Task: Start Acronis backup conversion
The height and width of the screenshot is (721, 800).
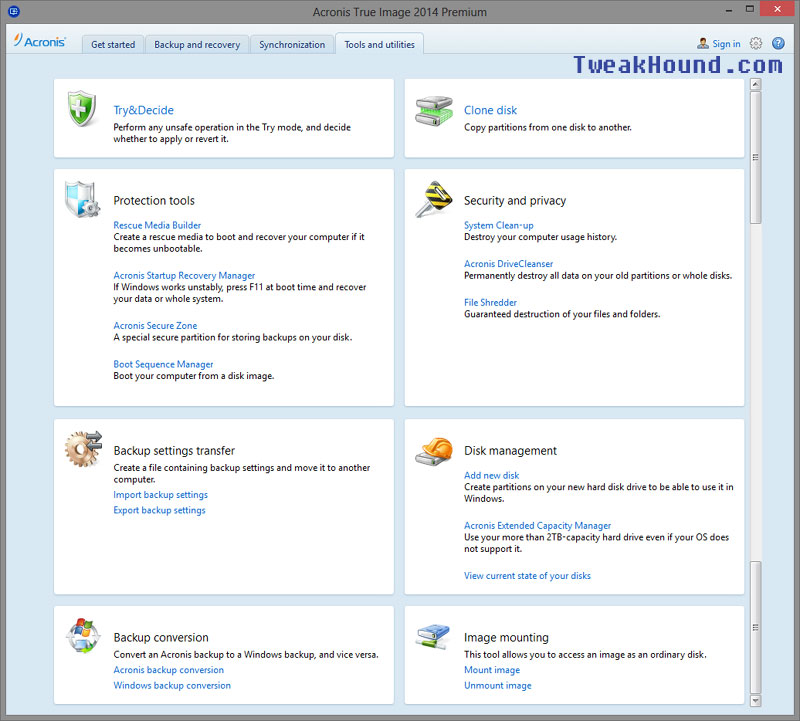Action: [x=168, y=670]
